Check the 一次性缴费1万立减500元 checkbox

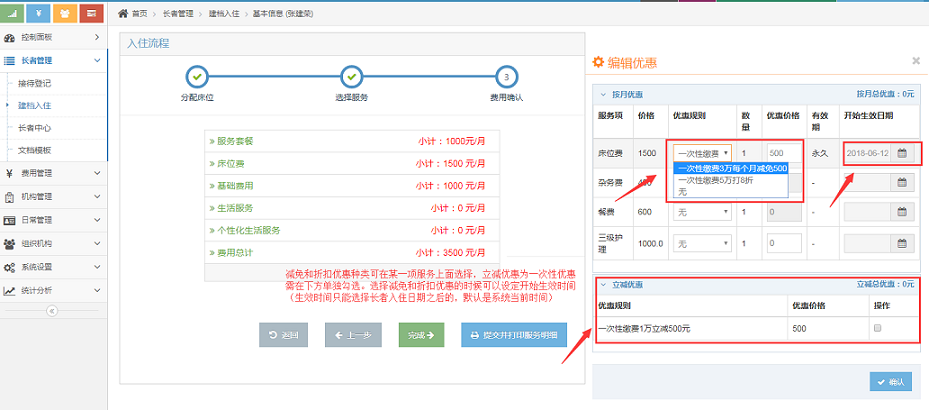click(x=878, y=328)
